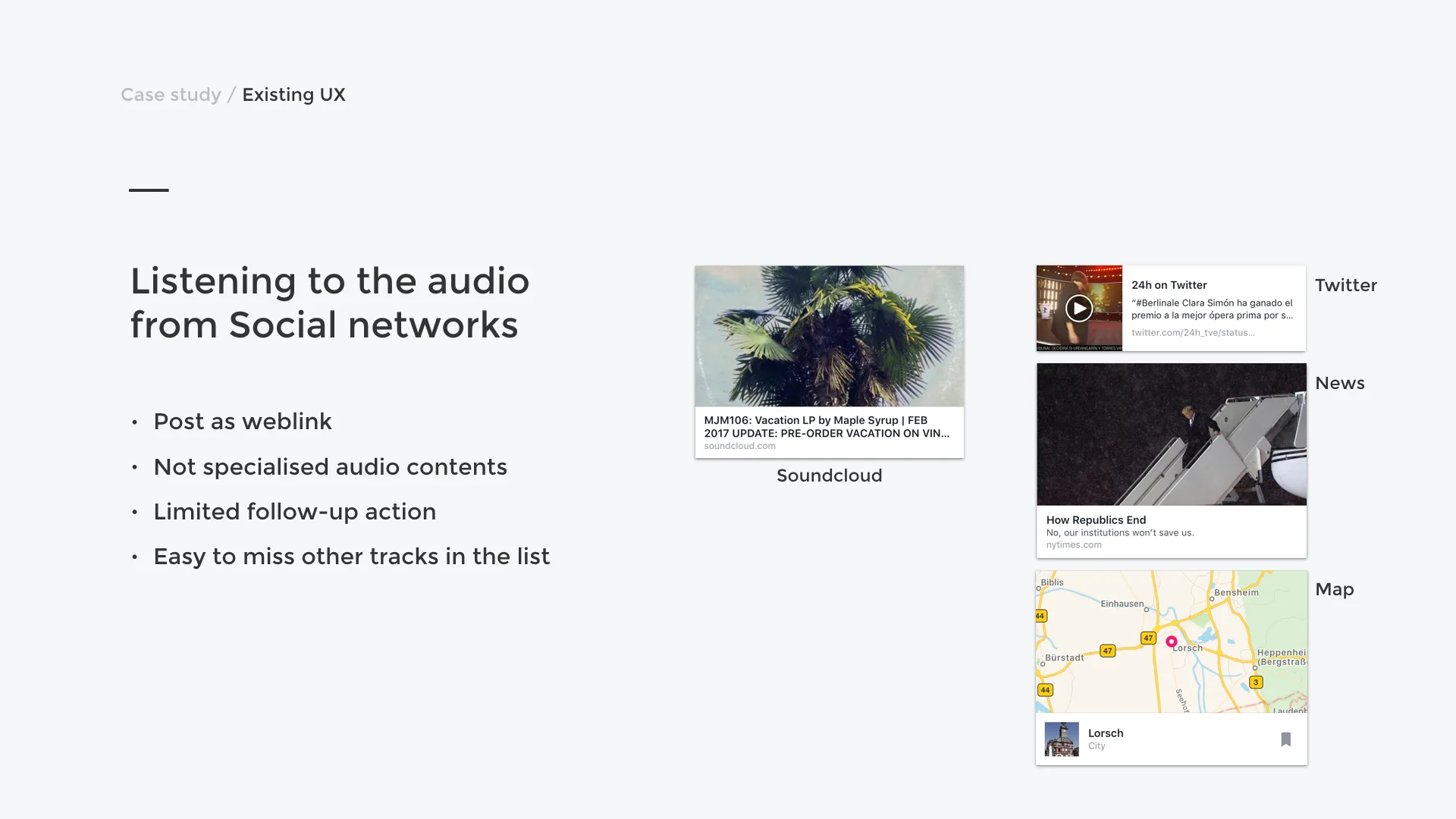
Task: Click the City subtitle under Lorsch
Action: [x=1097, y=746]
